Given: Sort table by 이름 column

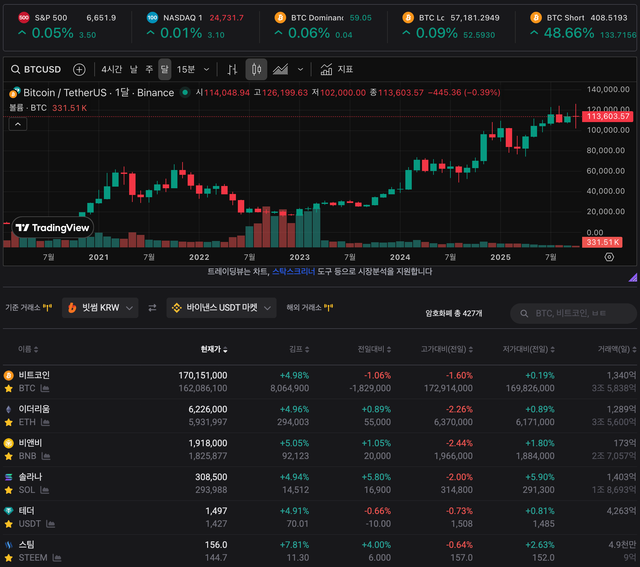Looking at the screenshot, I should pos(28,349).
